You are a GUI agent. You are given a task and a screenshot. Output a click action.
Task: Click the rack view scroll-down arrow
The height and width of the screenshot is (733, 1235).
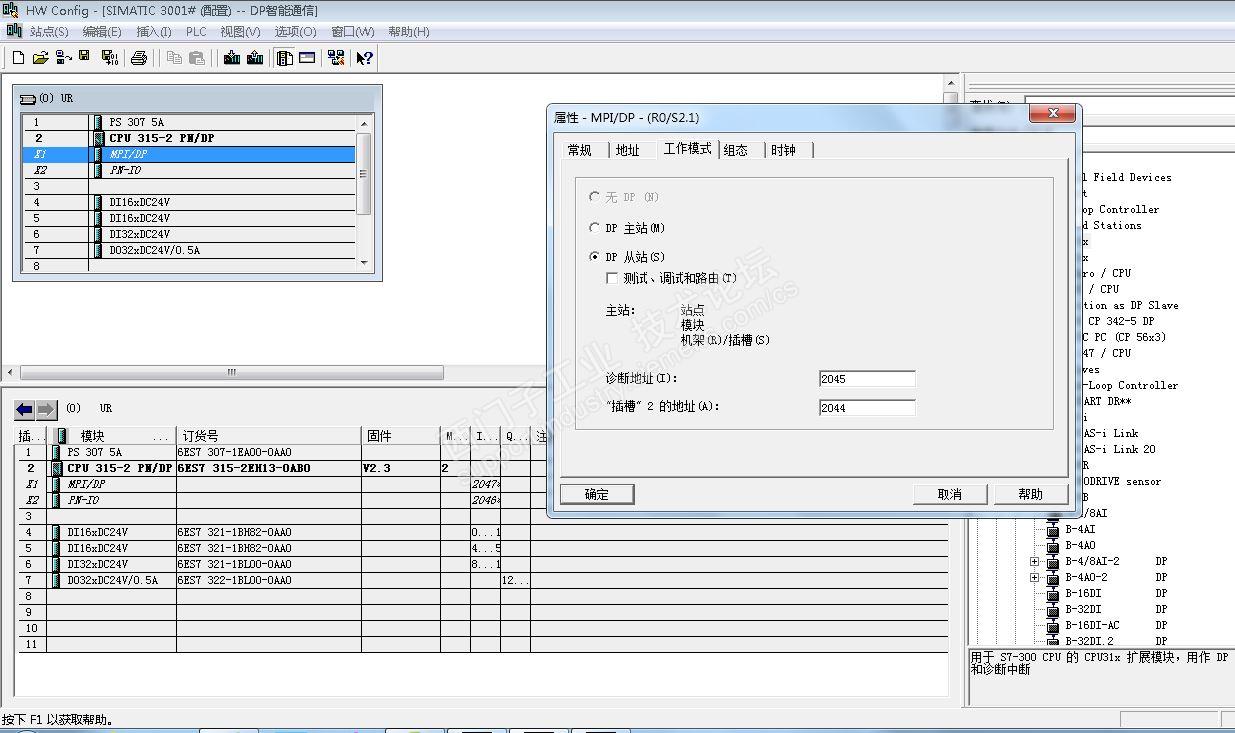364,263
